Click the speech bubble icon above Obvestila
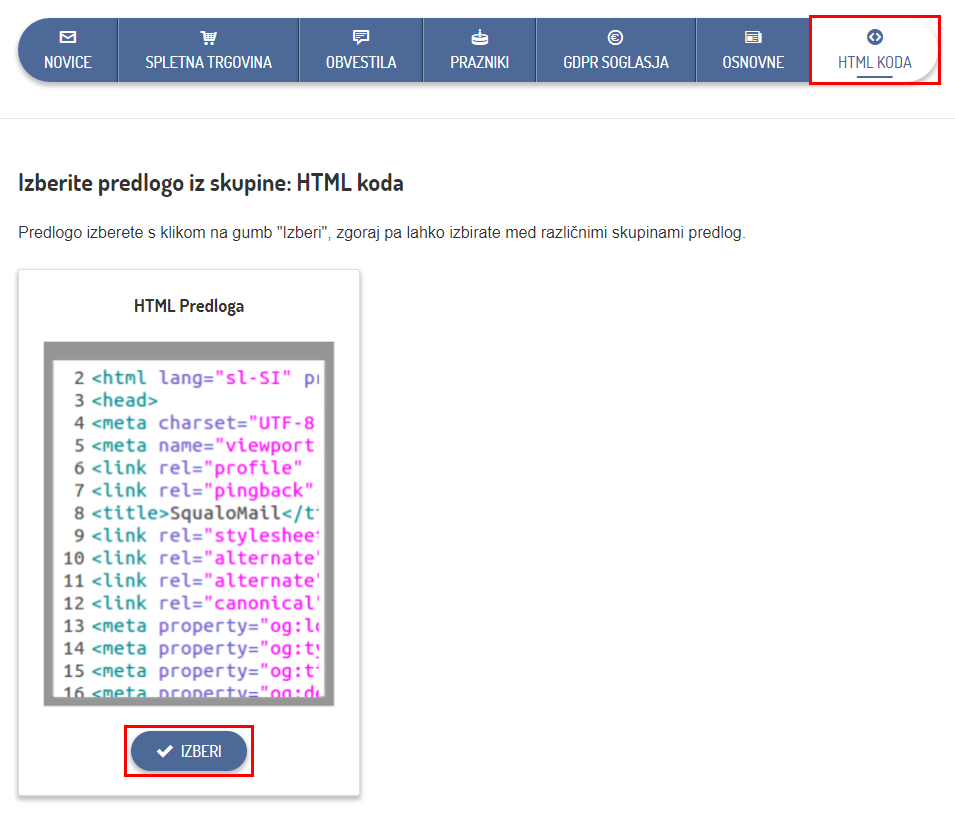The image size is (955, 819). click(361, 38)
